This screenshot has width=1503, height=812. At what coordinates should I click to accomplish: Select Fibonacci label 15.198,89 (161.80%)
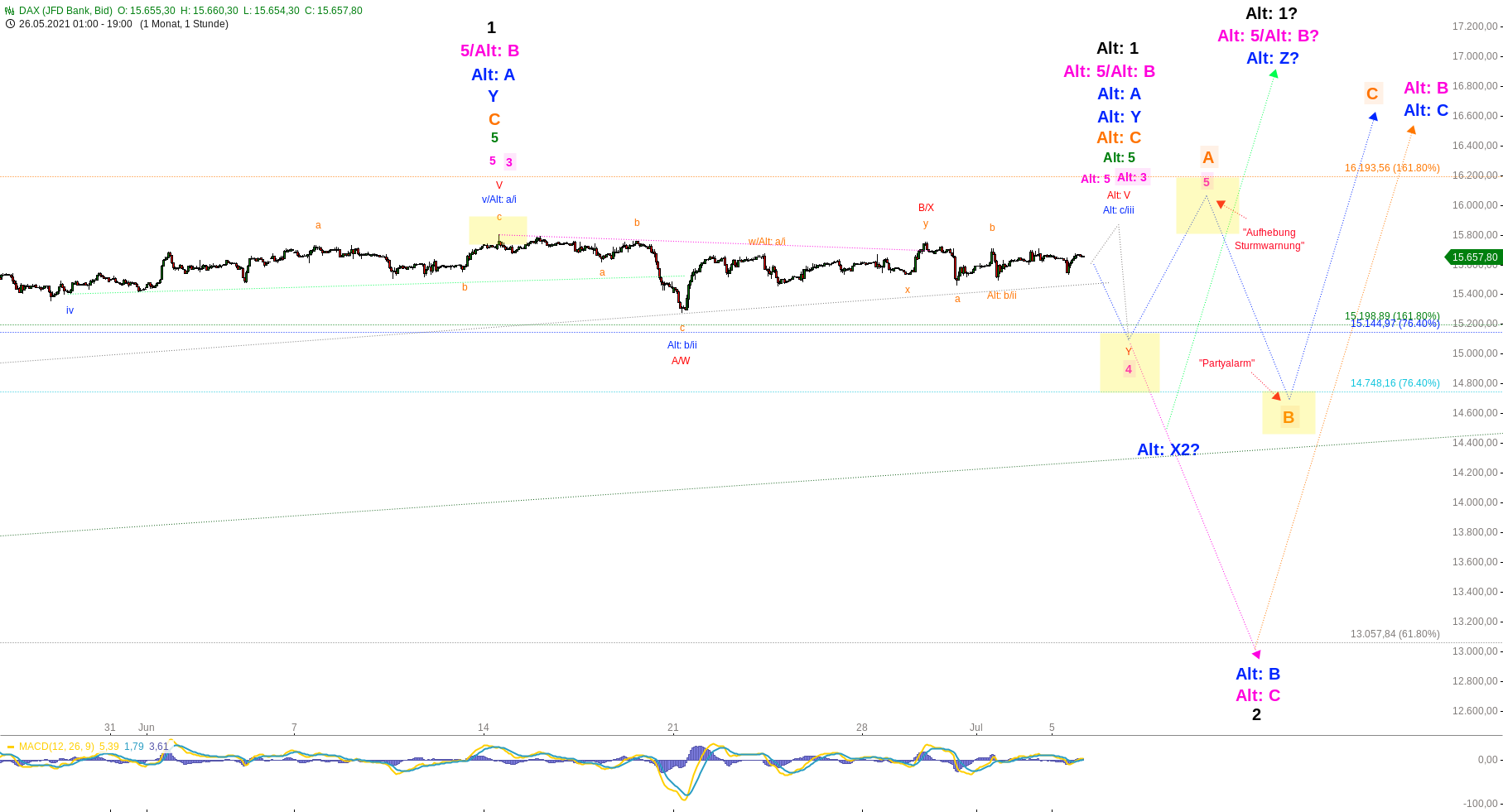(x=1392, y=316)
